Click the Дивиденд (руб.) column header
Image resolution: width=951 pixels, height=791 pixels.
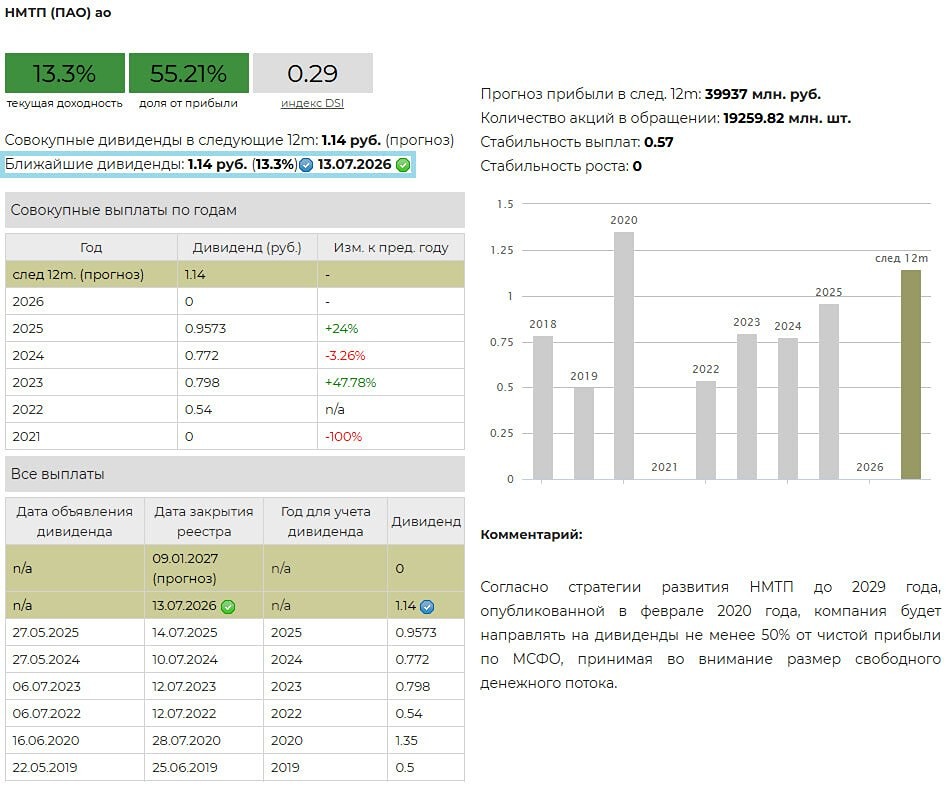coord(247,247)
